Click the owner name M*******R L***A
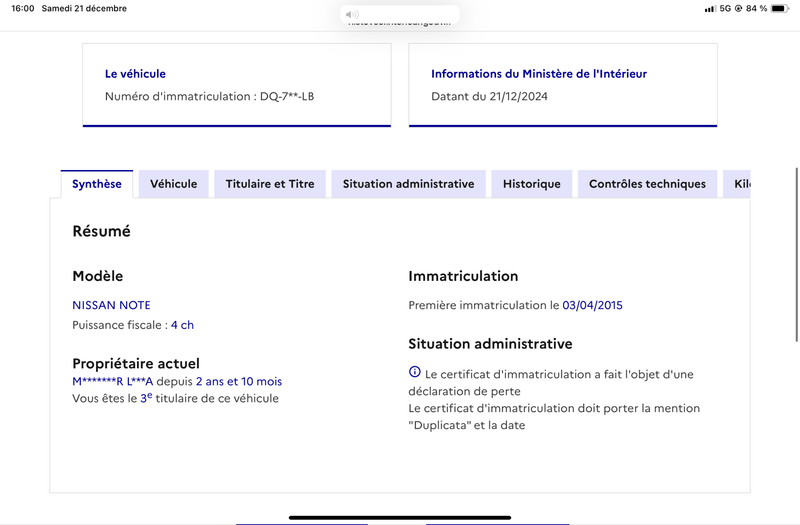Viewport: 800px width, 525px height. [113, 382]
